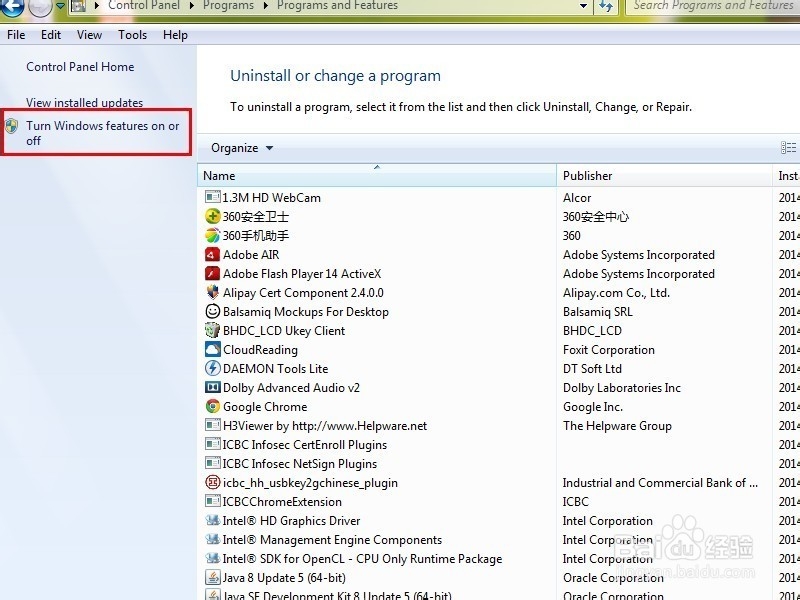This screenshot has width=800, height=600.
Task: Click the 1.3M HD WebCam program icon
Action: tap(212, 197)
